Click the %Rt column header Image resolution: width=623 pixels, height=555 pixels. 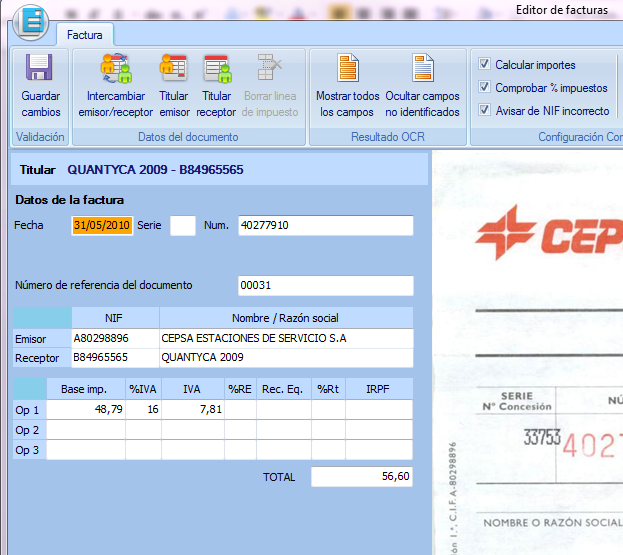point(329,389)
